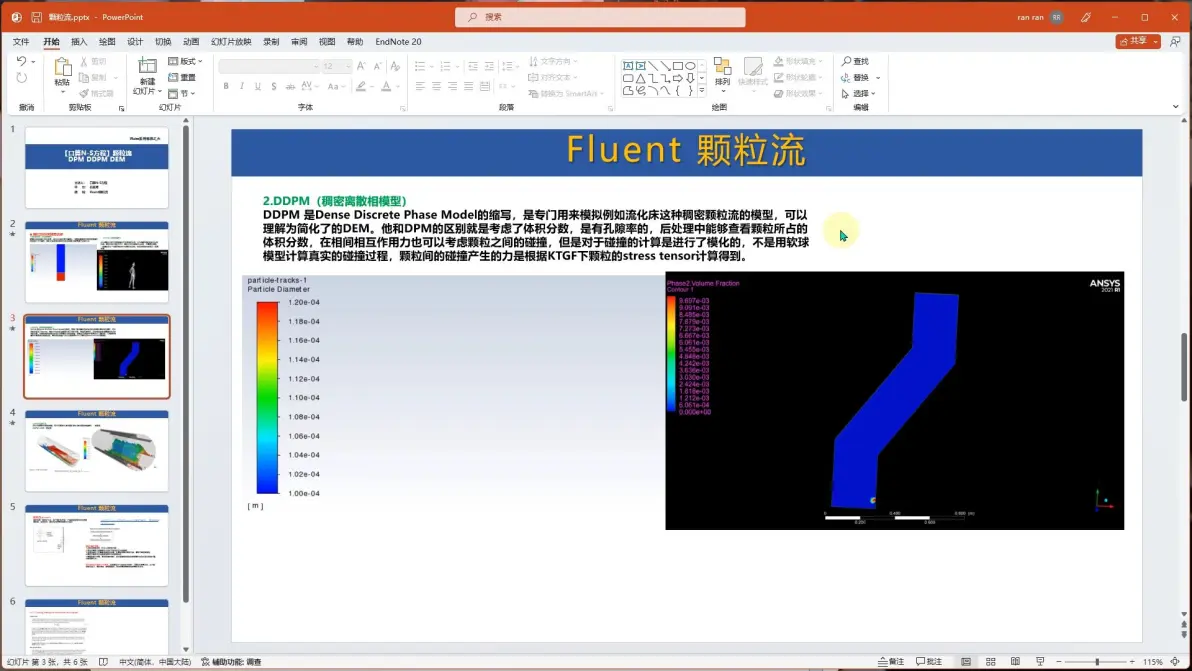Open the EndNote 20 tab
The width and height of the screenshot is (1192, 671).
coord(398,42)
